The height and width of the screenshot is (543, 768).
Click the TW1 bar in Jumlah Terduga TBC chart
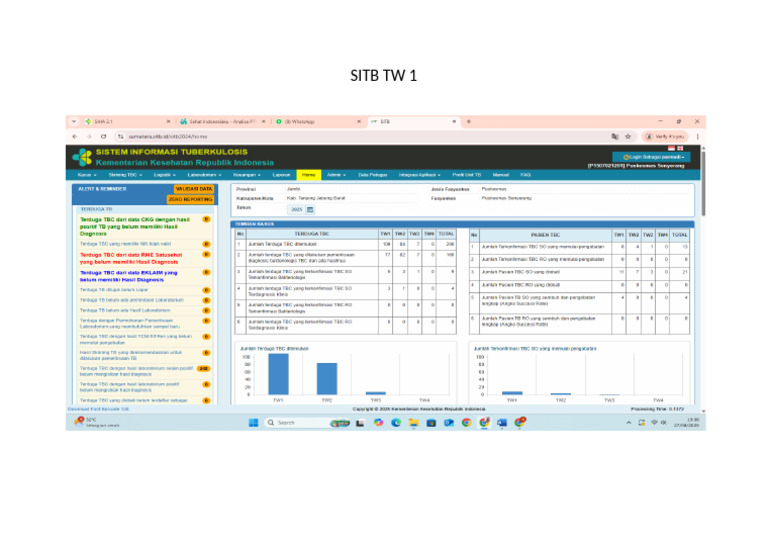pyautogui.click(x=278, y=374)
